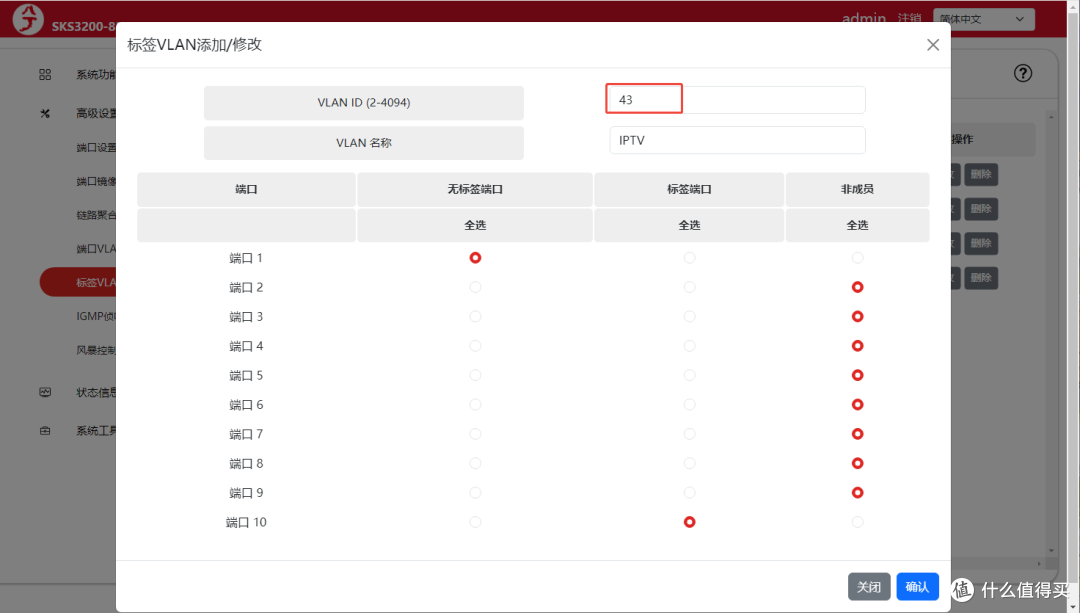Open IGMP侦听 in the sidebar
Screen dimensions: 1080x613
tap(96, 316)
